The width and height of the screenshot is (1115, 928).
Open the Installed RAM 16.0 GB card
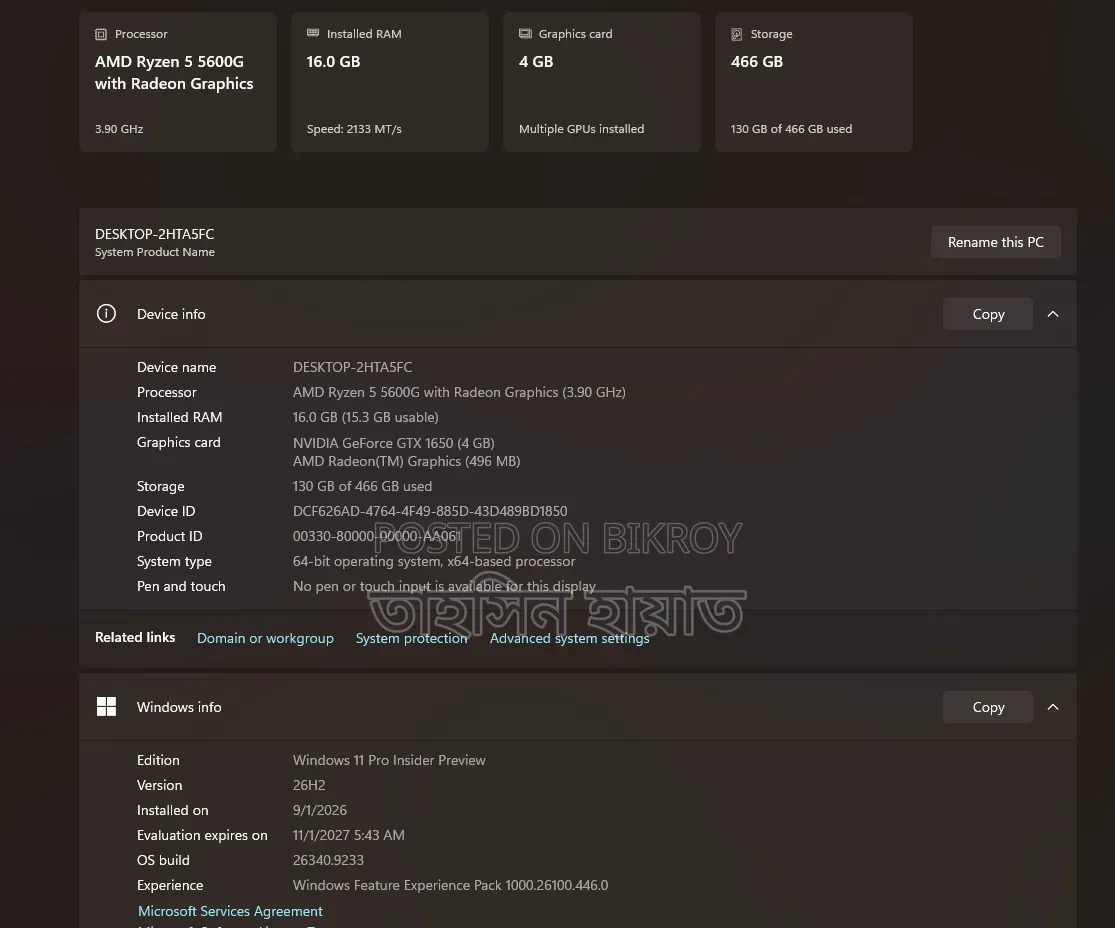[390, 82]
